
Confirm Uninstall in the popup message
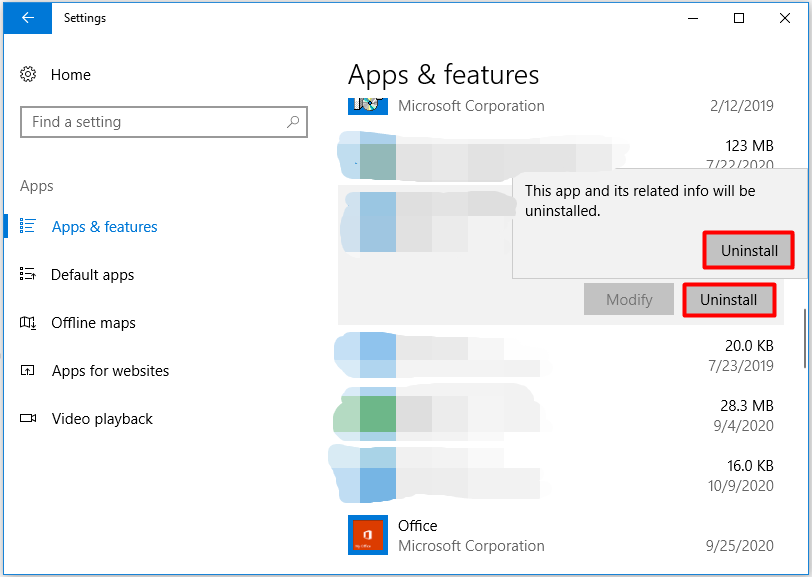(749, 251)
